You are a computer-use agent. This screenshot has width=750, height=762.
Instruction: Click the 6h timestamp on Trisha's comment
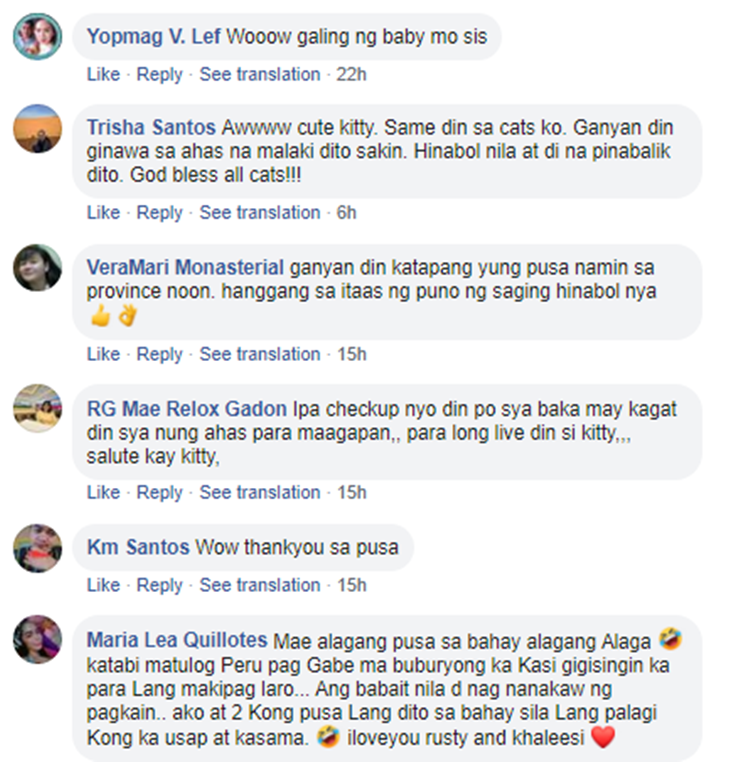pos(347,213)
